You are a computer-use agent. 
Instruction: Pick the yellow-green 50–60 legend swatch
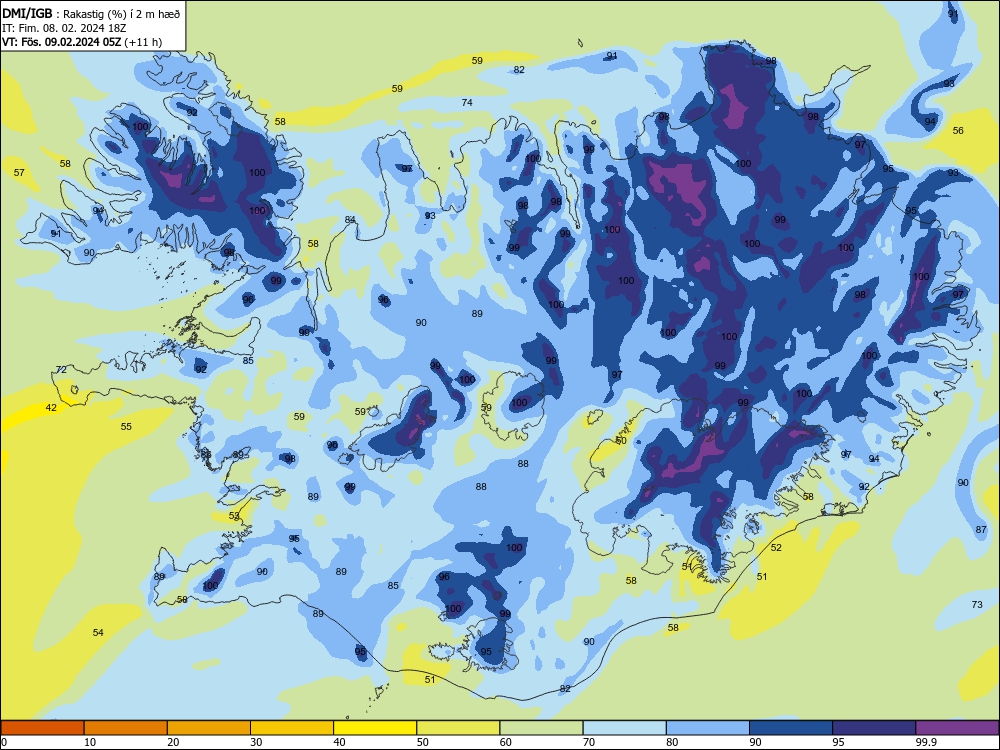pos(458,728)
